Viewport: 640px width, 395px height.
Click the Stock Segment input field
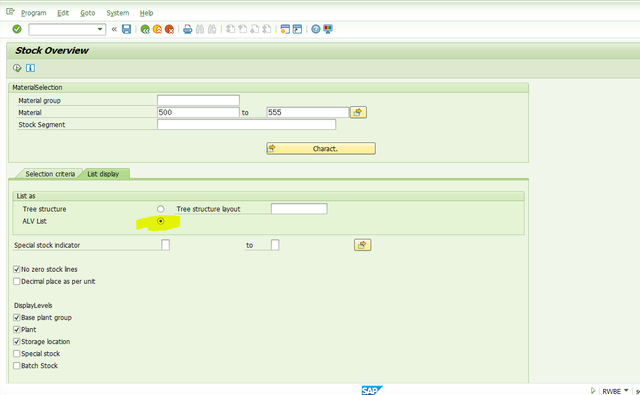click(x=247, y=124)
